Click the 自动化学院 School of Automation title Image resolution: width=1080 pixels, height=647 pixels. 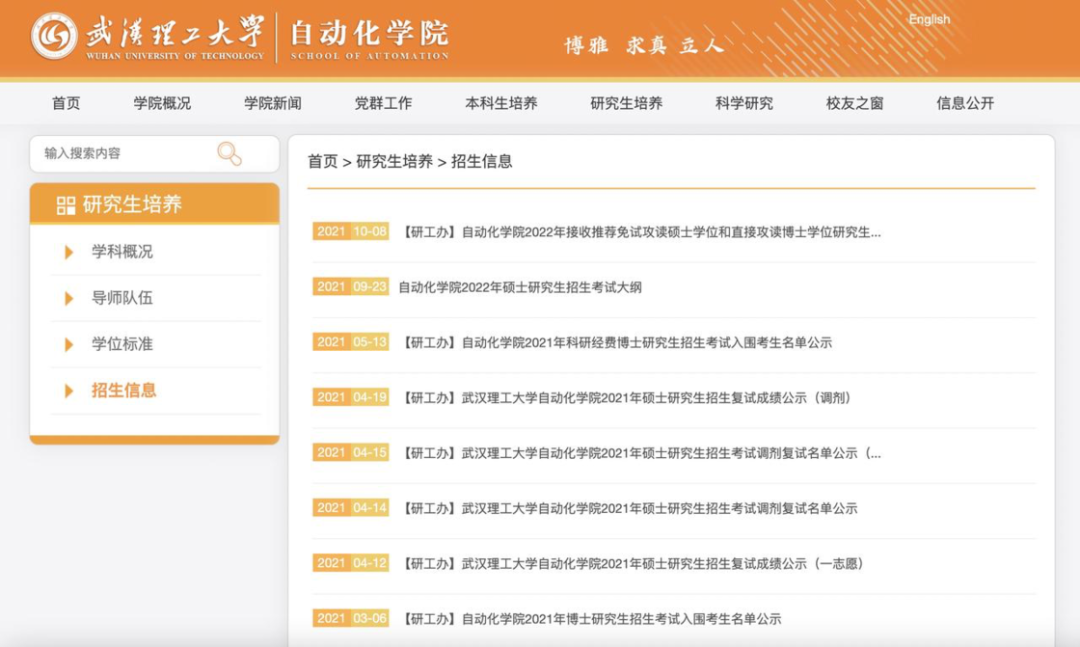point(370,39)
